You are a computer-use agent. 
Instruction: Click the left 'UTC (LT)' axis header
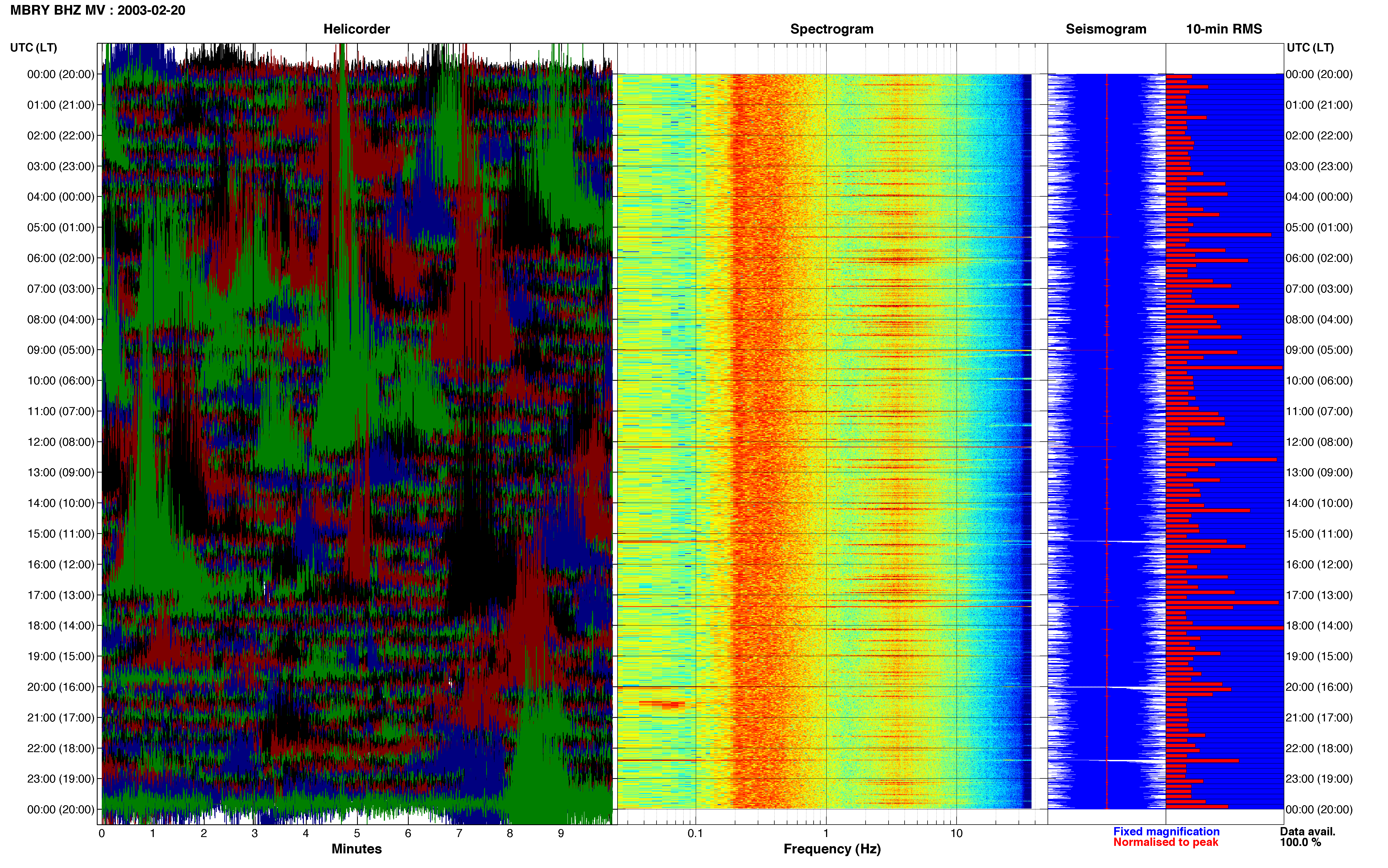click(x=34, y=48)
